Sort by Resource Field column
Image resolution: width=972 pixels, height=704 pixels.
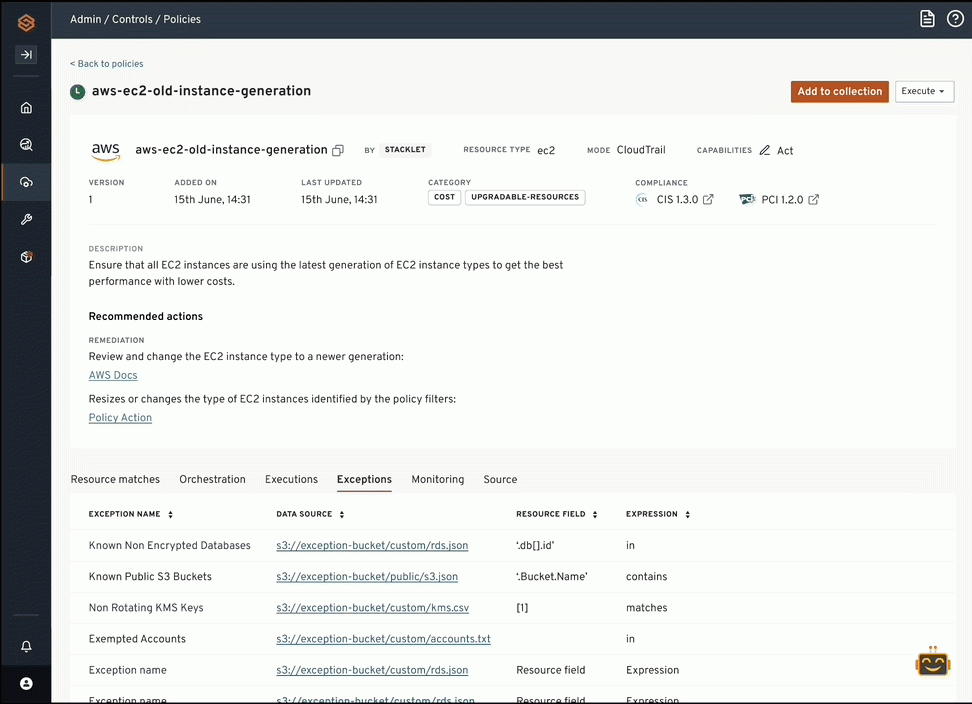click(x=595, y=515)
